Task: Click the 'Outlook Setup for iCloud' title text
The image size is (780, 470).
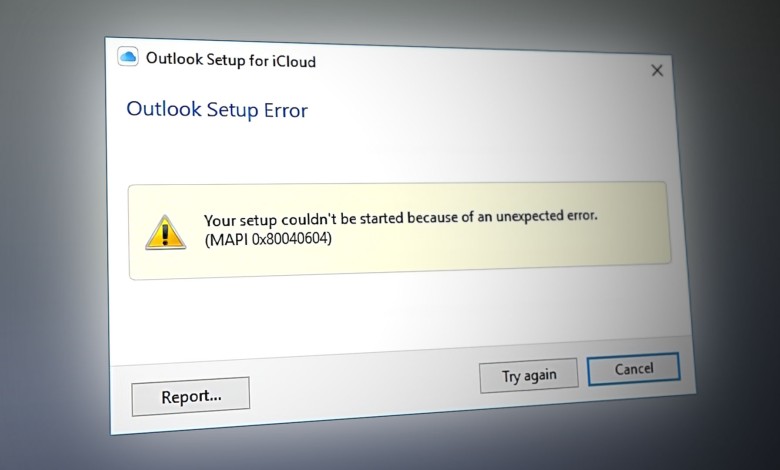Action: coord(230,60)
